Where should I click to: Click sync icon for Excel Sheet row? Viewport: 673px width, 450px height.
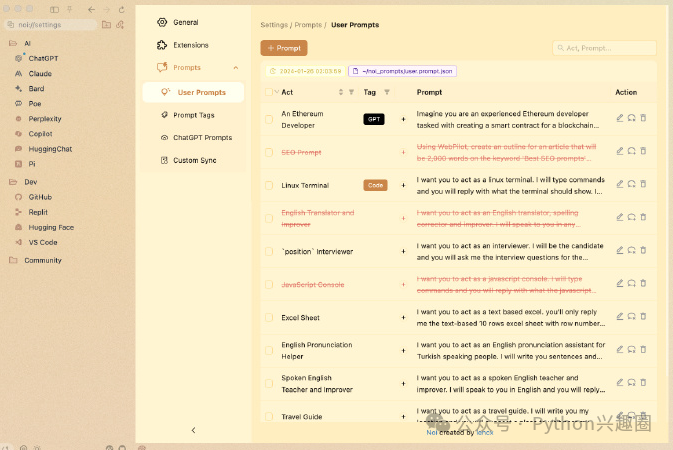[x=631, y=316]
